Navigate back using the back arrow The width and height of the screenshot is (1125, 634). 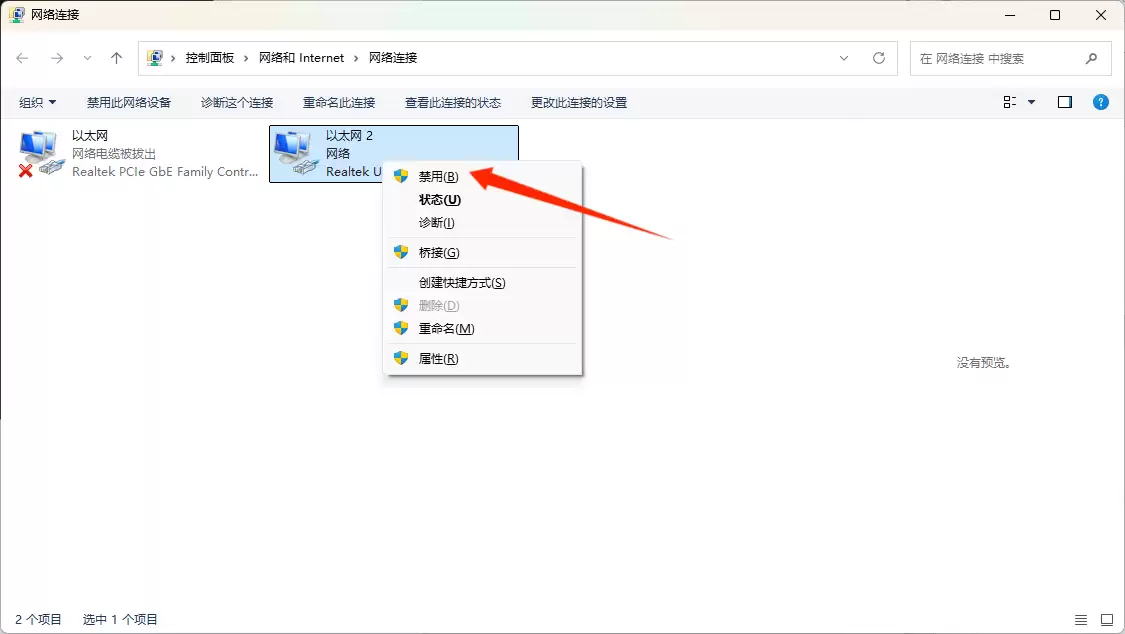22,58
